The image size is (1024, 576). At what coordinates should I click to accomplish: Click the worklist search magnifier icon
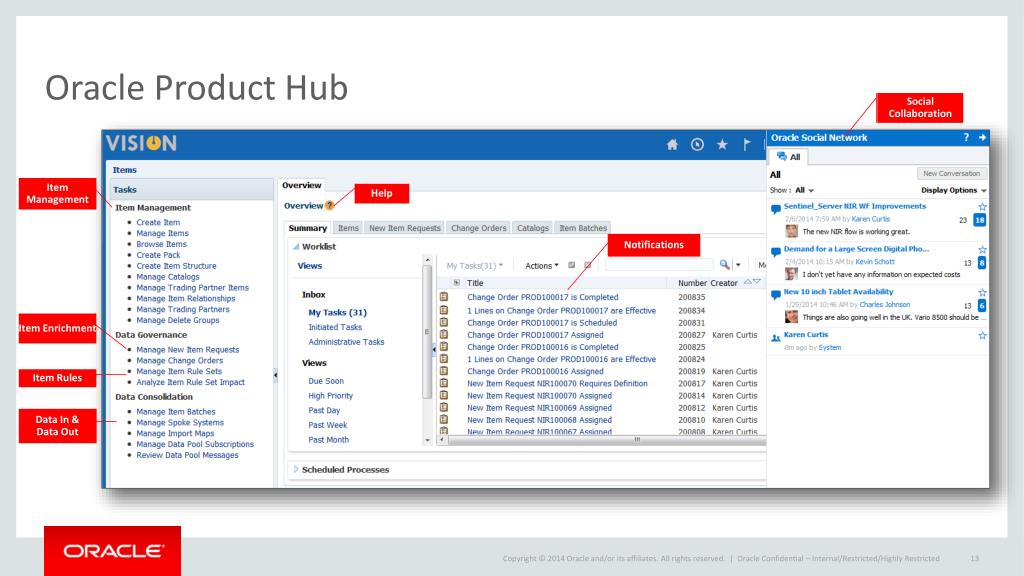[724, 264]
